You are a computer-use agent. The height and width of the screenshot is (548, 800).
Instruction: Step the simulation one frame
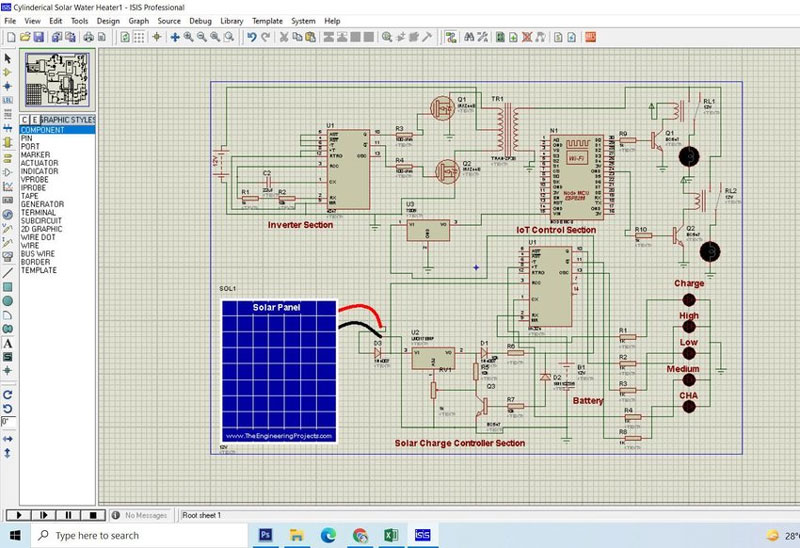point(43,515)
